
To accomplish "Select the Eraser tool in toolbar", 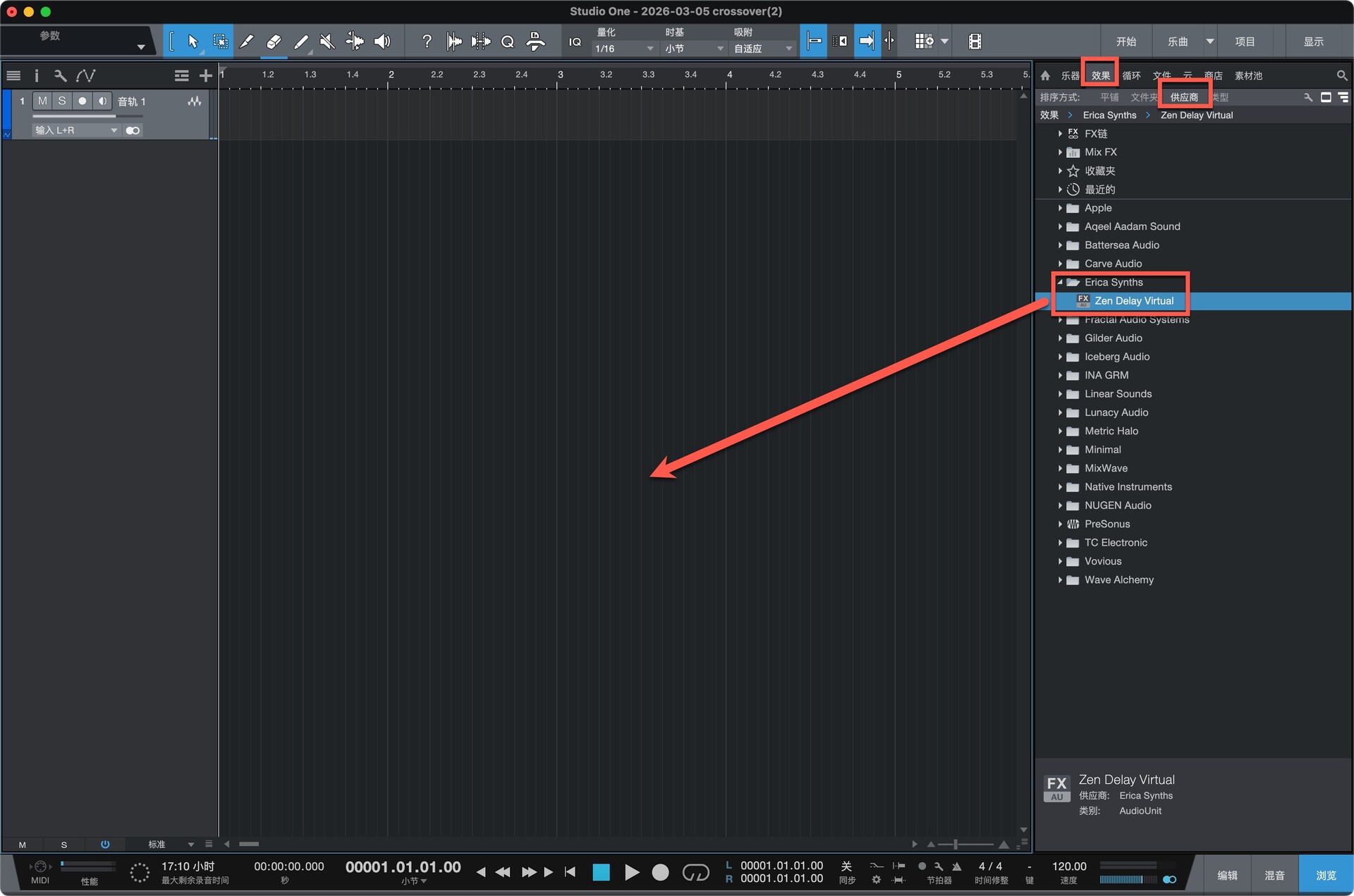I will pos(274,42).
